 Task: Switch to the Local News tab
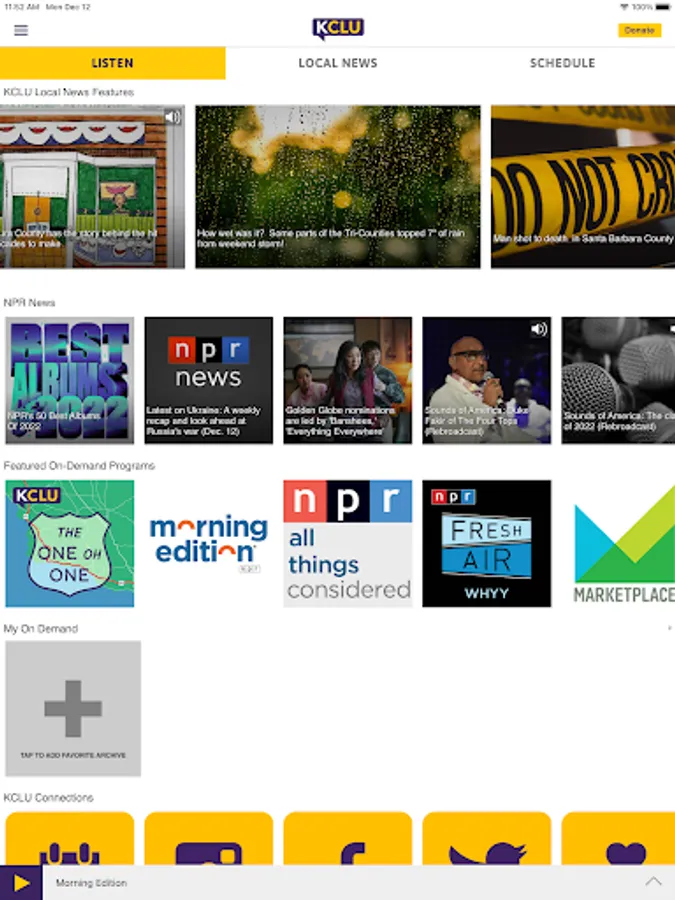pyautogui.click(x=338, y=63)
